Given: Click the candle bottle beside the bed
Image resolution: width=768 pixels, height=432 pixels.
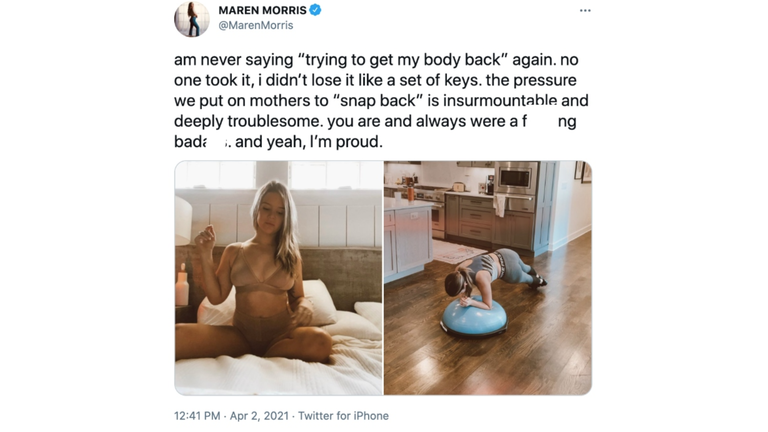Looking at the screenshot, I should [182, 286].
